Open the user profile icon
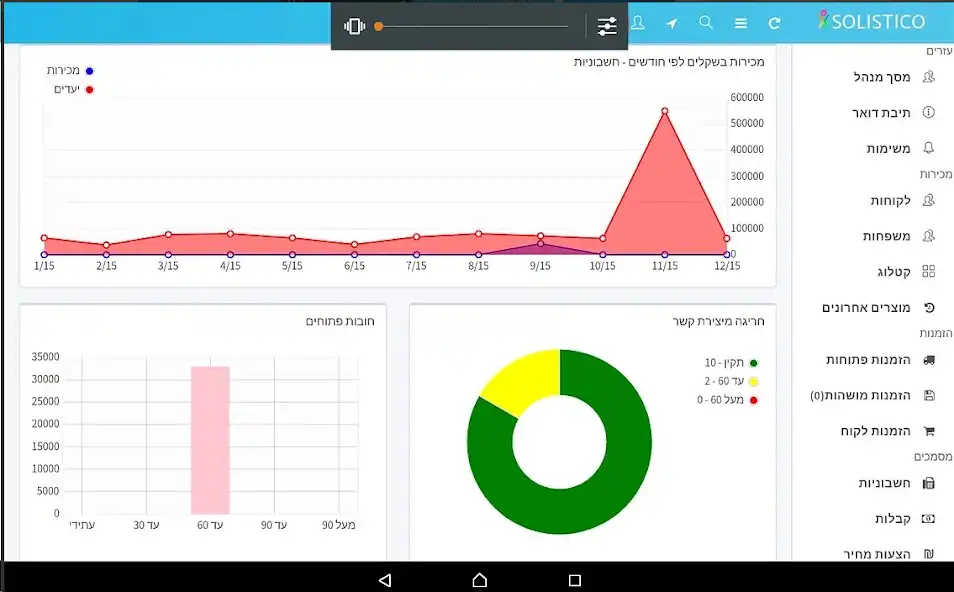The width and height of the screenshot is (954, 592). [x=638, y=23]
